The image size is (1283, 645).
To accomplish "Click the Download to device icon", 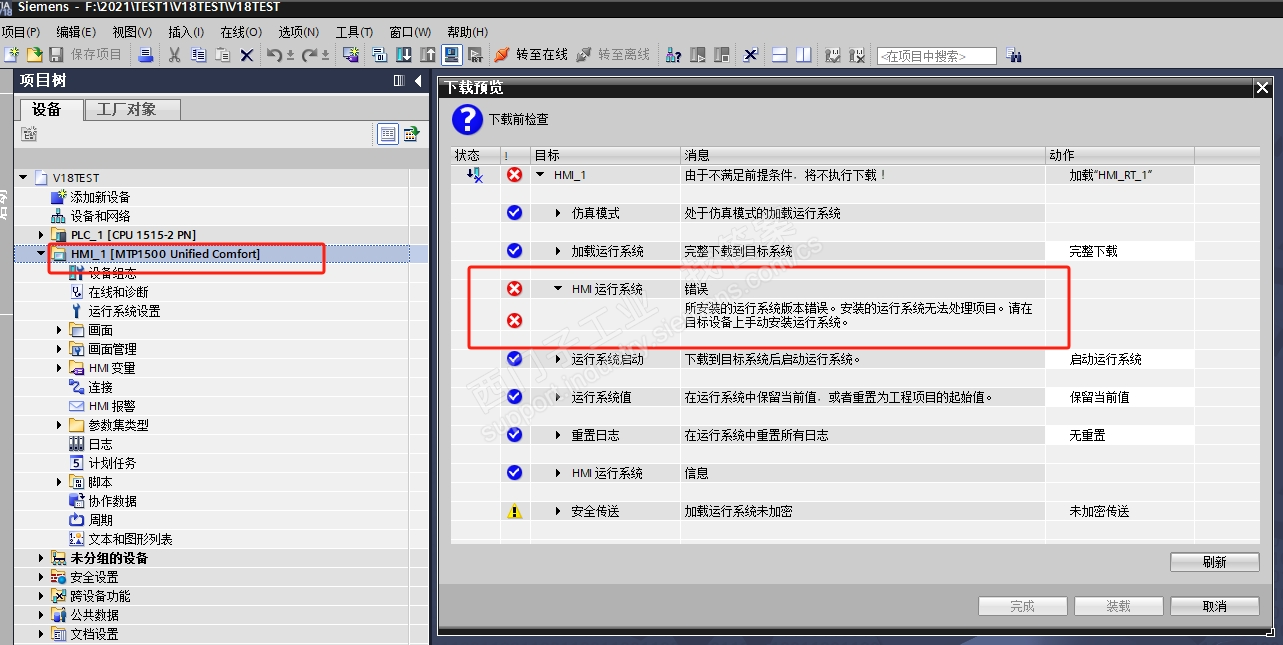I will (x=403, y=55).
